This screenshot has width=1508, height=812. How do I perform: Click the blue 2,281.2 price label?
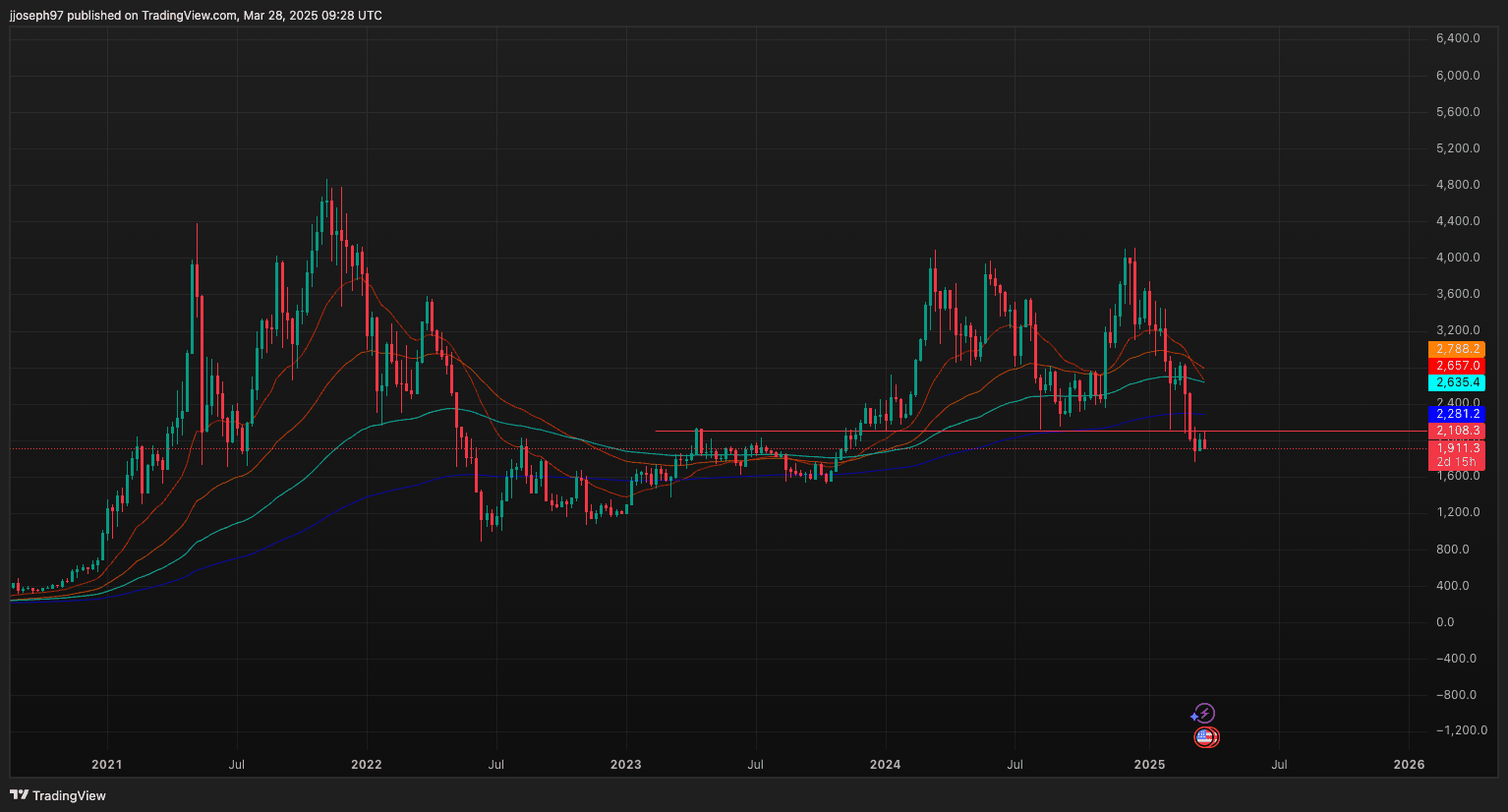[x=1456, y=414]
